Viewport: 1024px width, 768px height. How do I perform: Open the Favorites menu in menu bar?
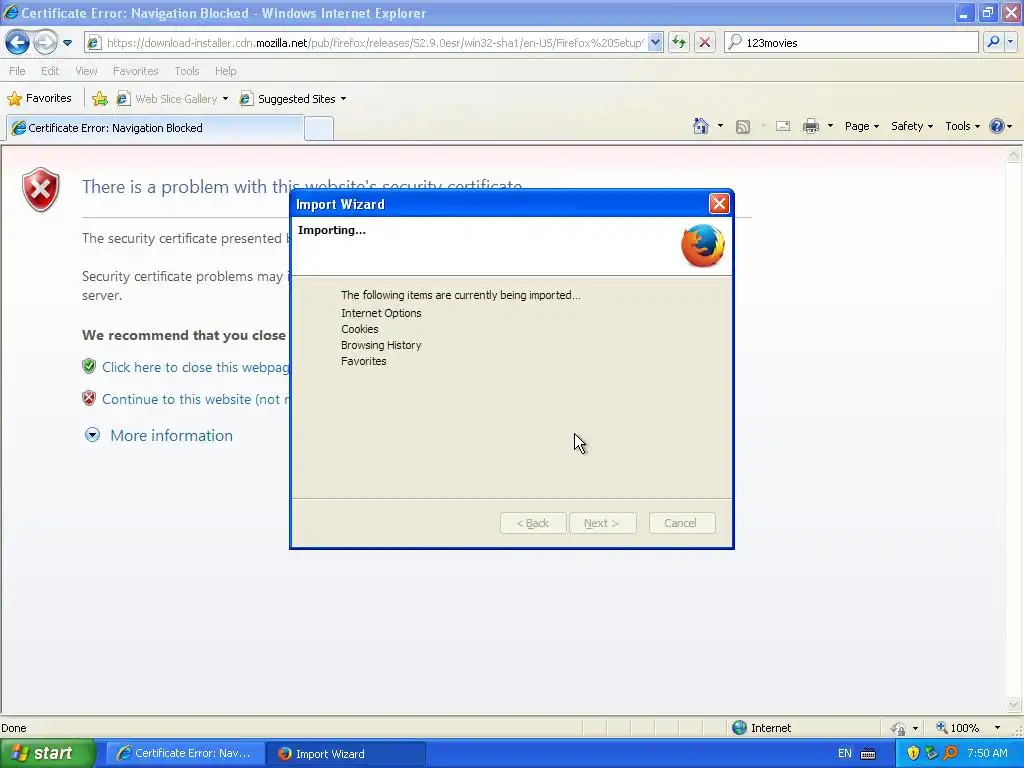click(135, 71)
